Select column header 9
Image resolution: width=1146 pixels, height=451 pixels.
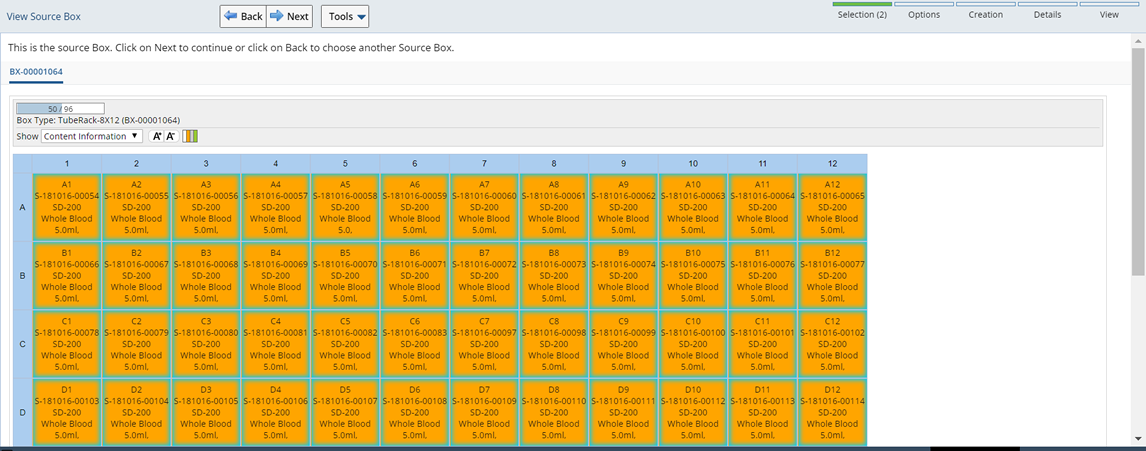(x=623, y=164)
